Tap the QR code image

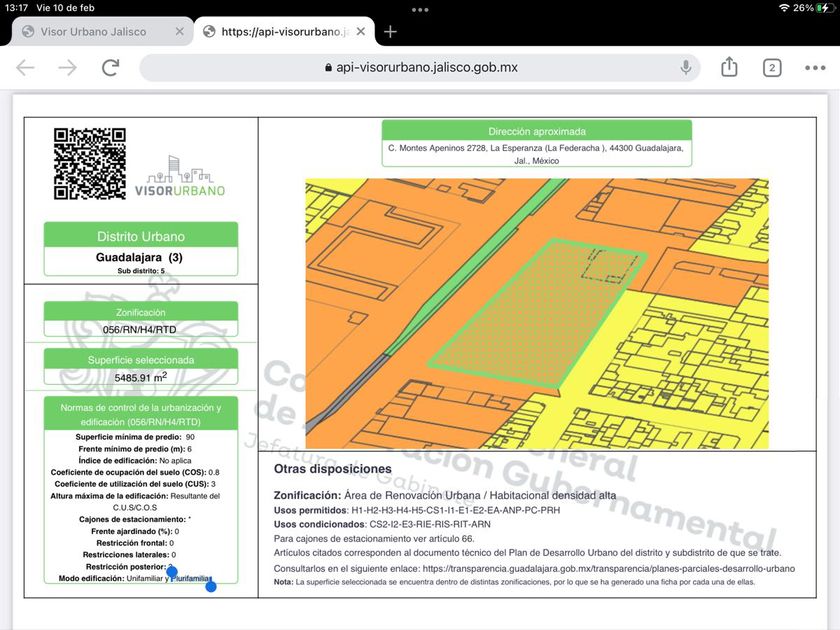pyautogui.click(x=89, y=164)
